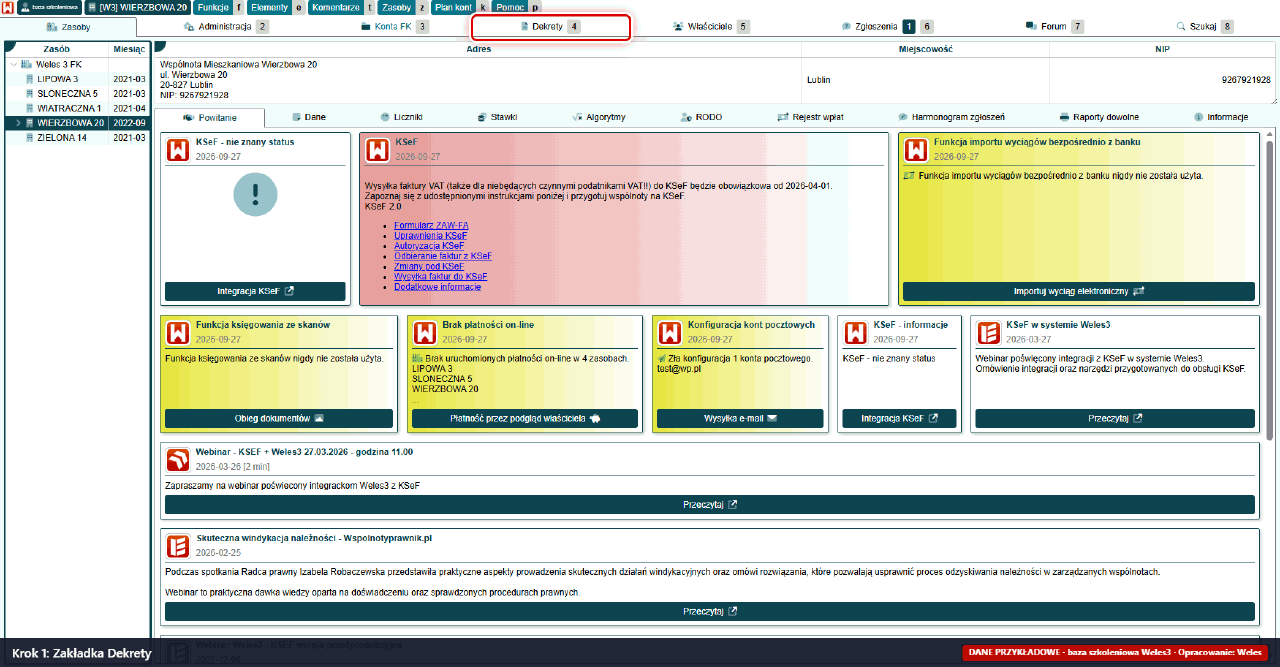Open the Formularz ZAW-FA link

[x=431, y=226]
